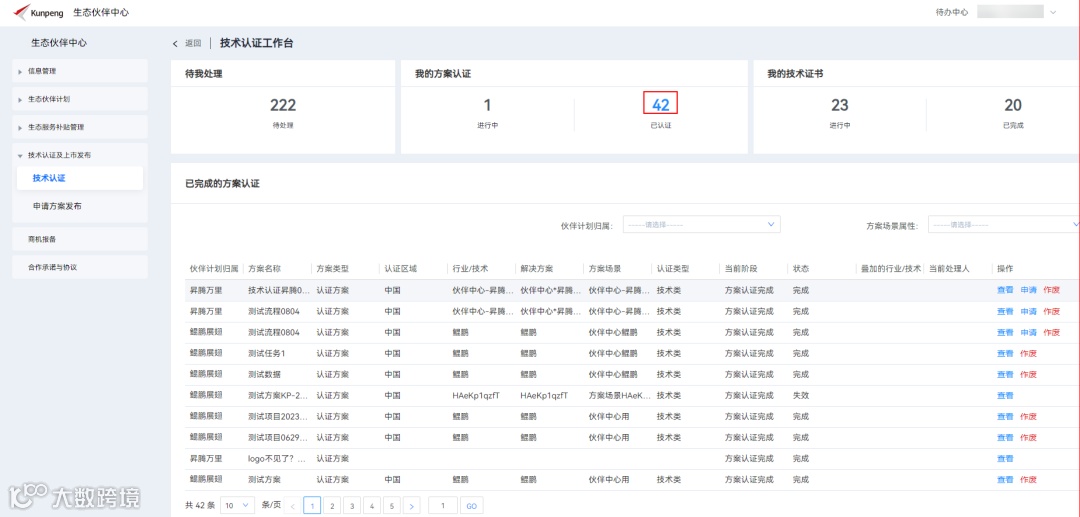The image size is (1080, 517).
Task: View the 技术认证昇腾0... row via 查看
Action: pos(1005,291)
